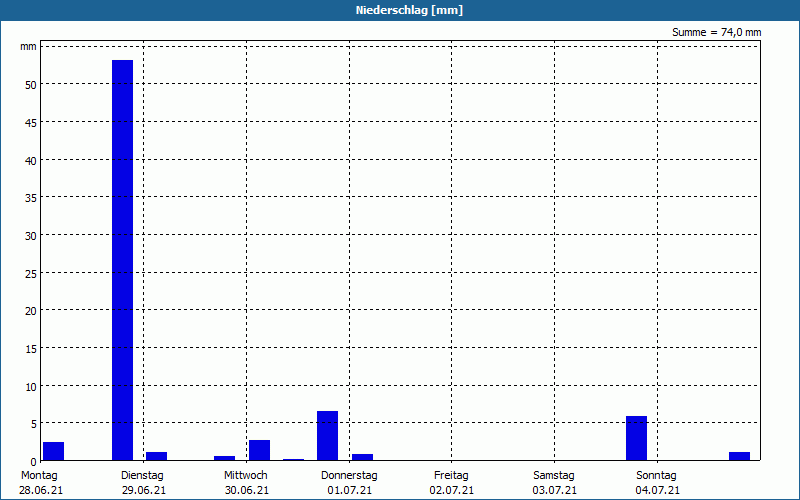The width and height of the screenshot is (800, 500).
Task: Select the first small bar at Montag
Action: [54, 451]
